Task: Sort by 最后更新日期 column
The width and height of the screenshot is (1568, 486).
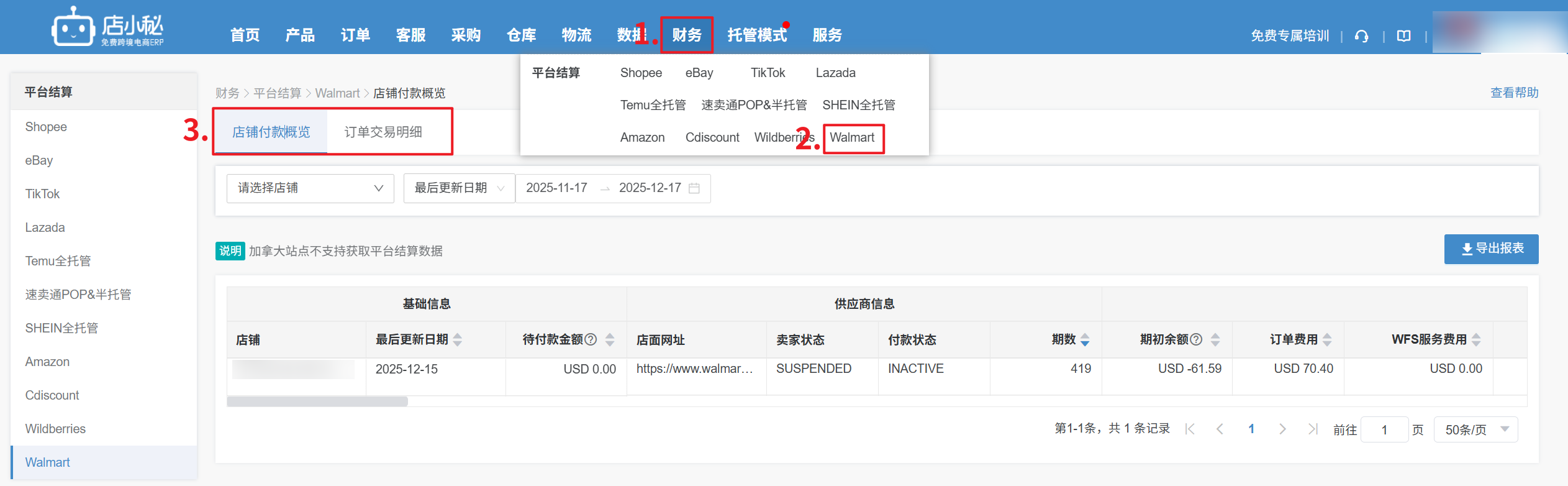Action: tap(458, 339)
